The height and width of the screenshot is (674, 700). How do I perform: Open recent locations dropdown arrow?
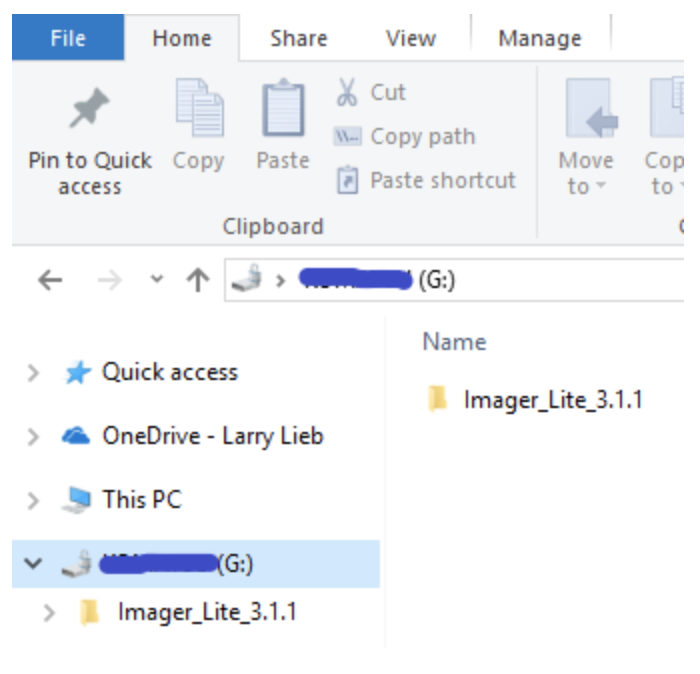[157, 281]
